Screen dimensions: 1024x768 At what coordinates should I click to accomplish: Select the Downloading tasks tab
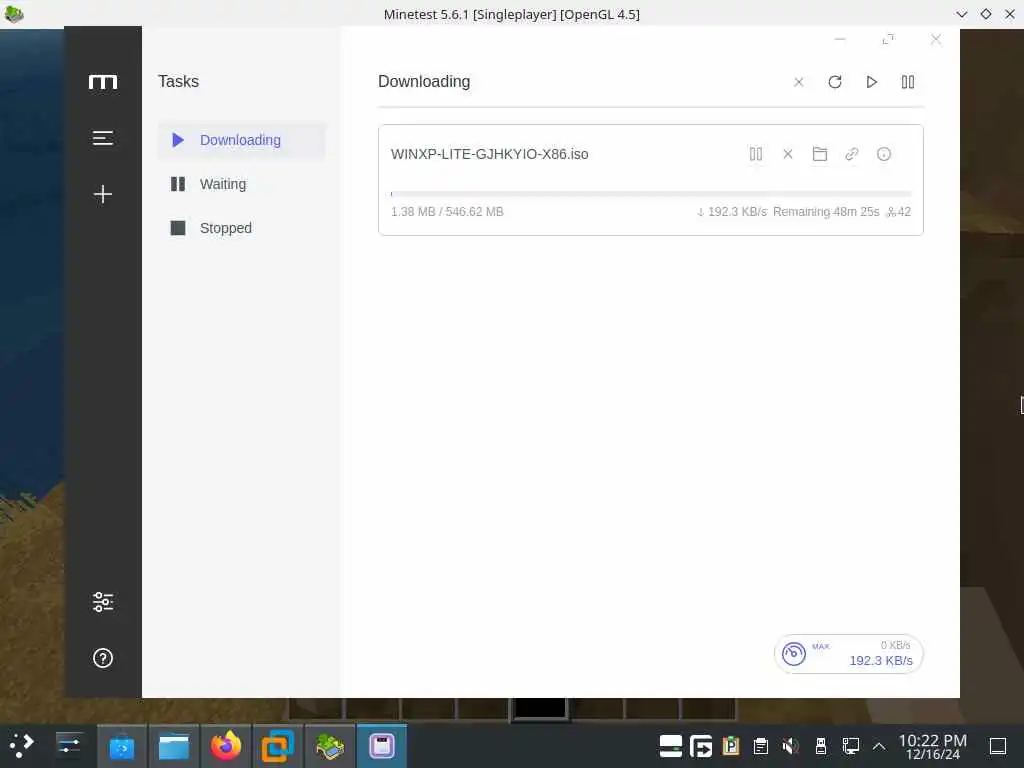(242, 140)
